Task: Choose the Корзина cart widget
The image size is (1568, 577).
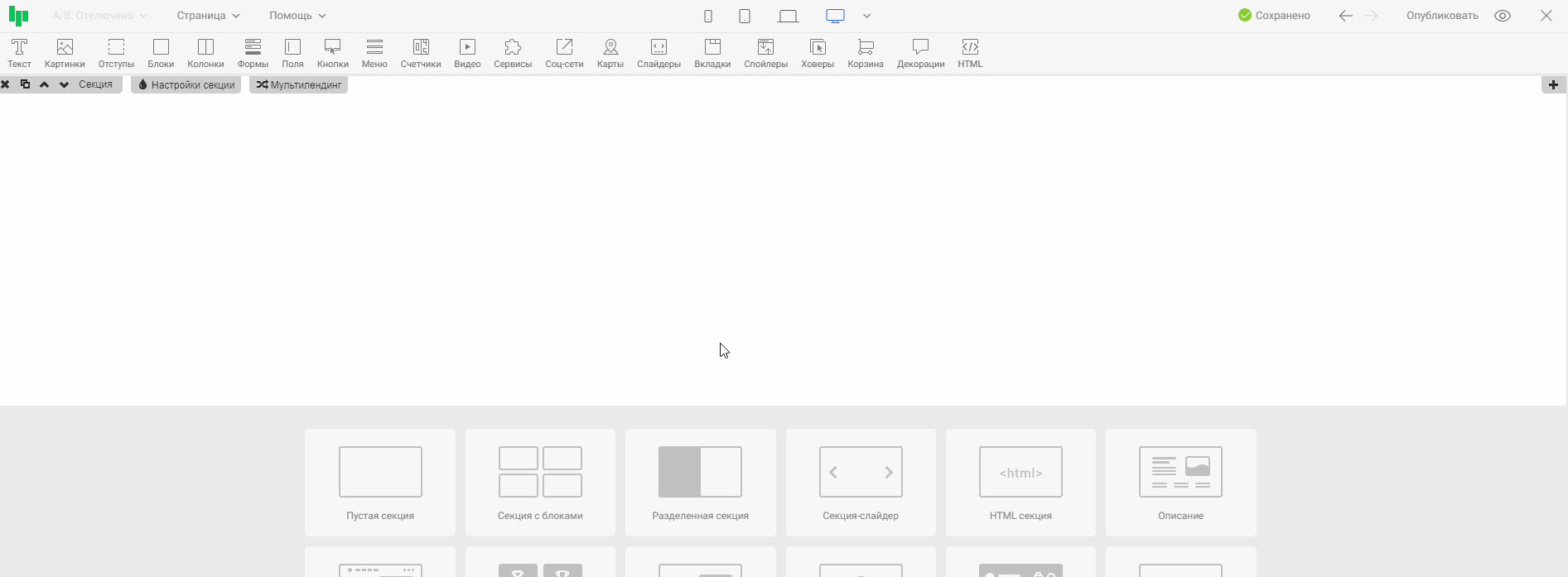Action: coord(865,53)
